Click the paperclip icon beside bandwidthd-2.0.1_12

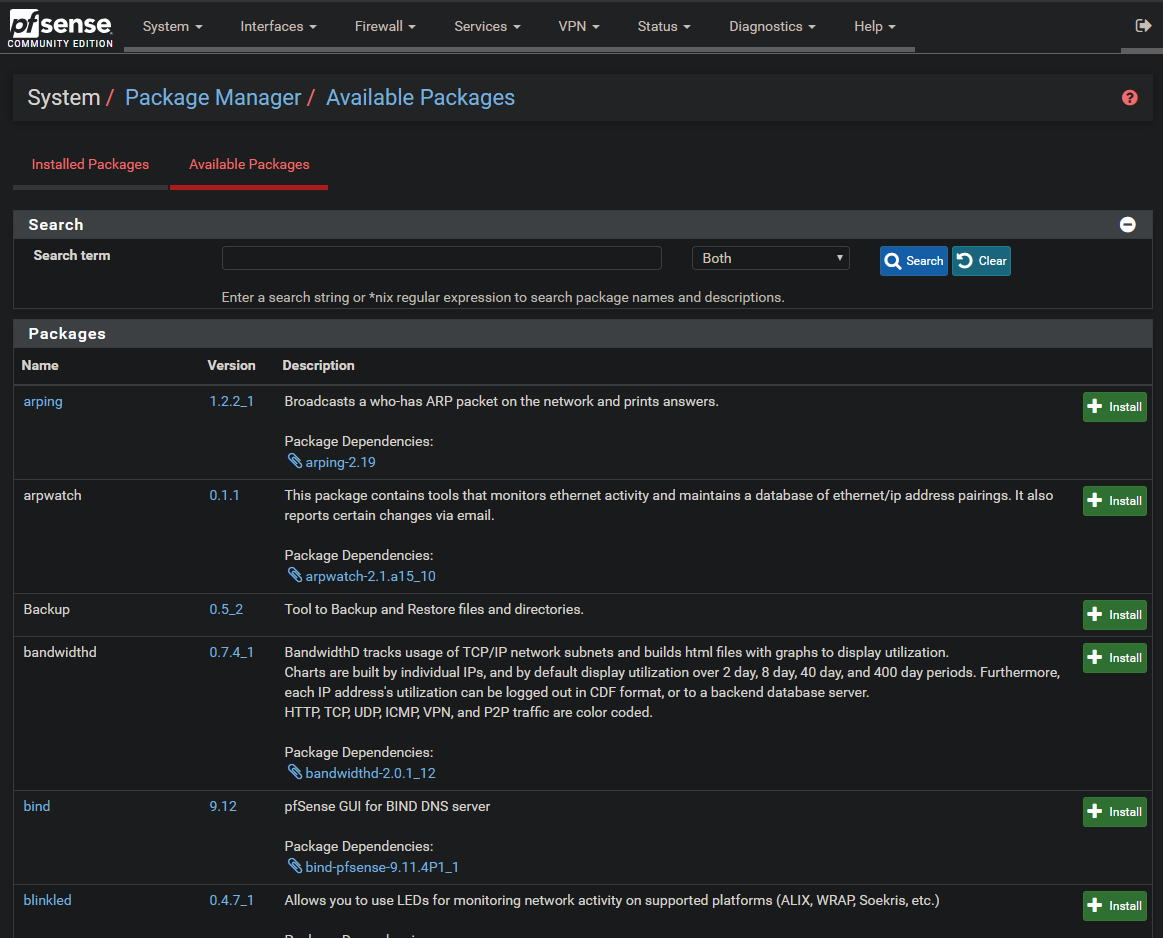294,772
